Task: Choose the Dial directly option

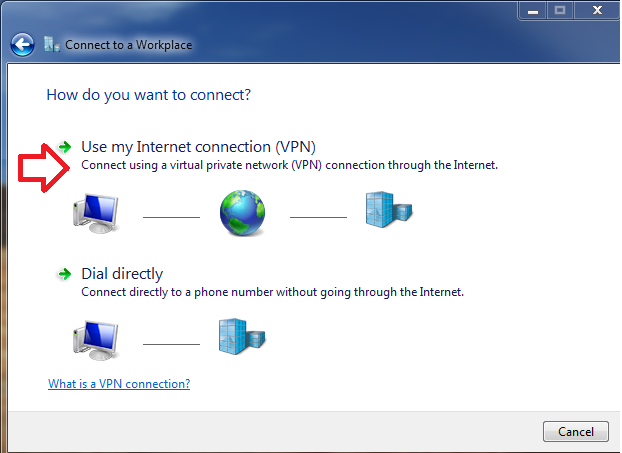Action: pyautogui.click(x=122, y=274)
